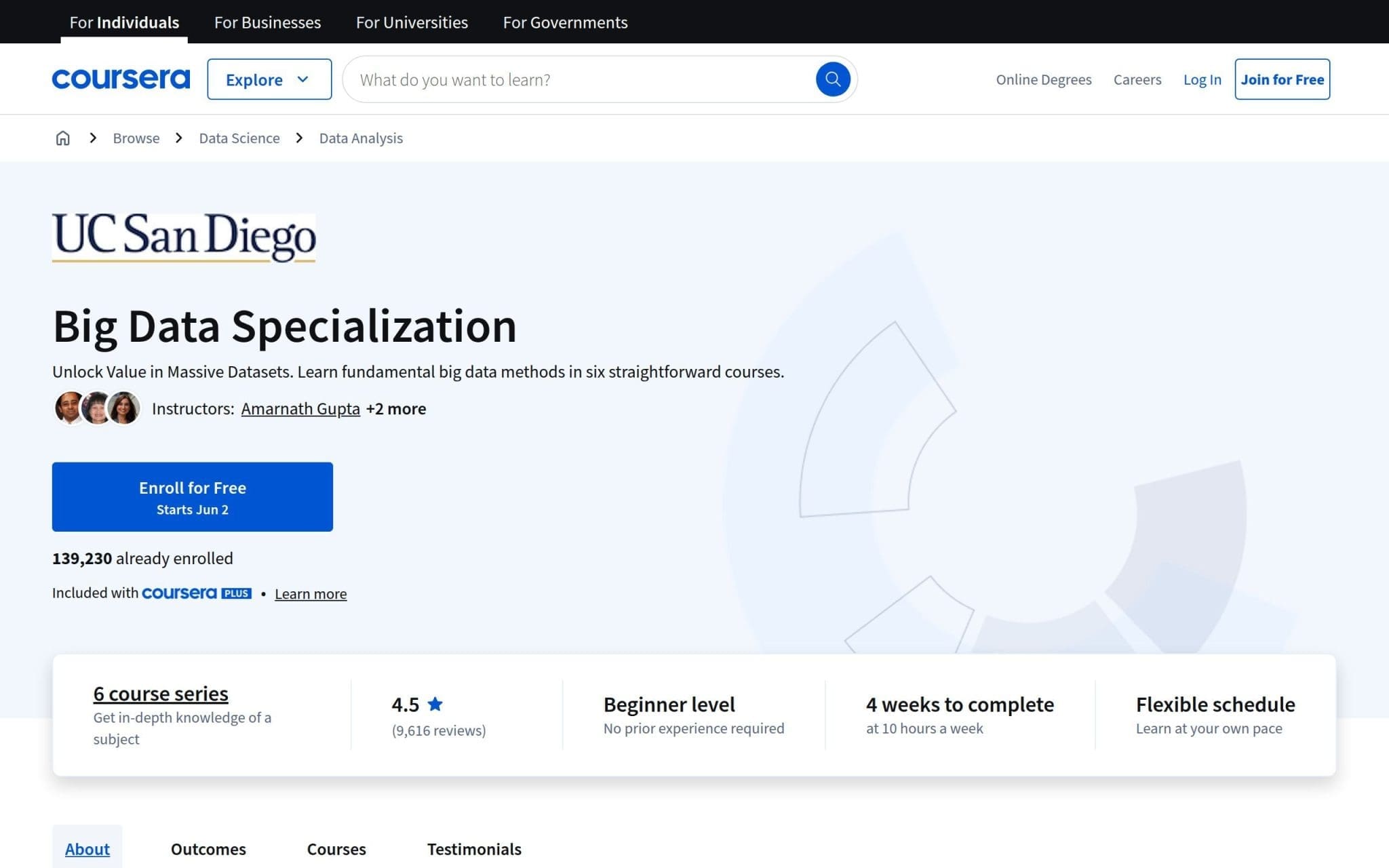Open the Explore dropdown menu

[269, 79]
